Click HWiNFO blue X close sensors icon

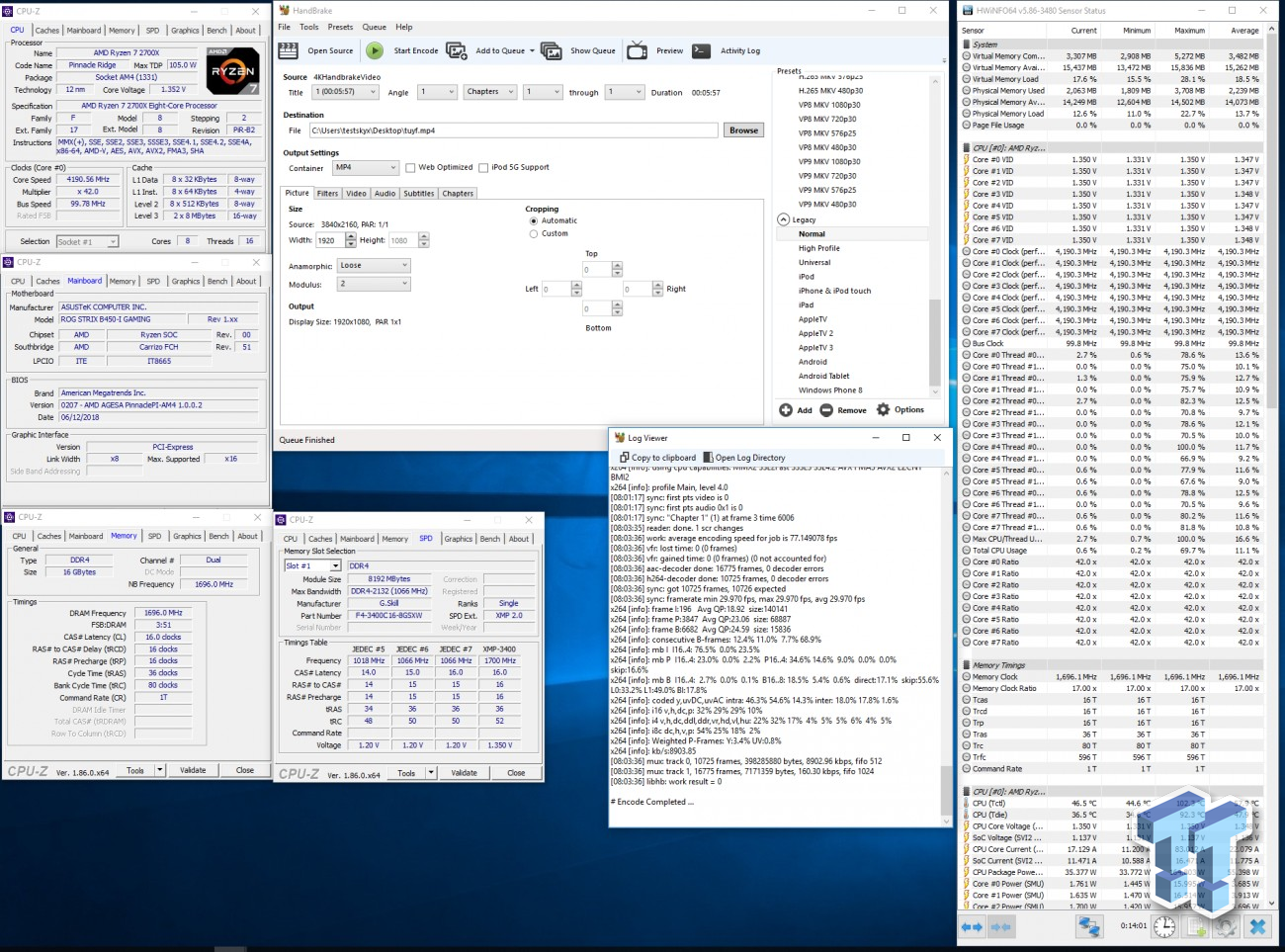[1257, 926]
